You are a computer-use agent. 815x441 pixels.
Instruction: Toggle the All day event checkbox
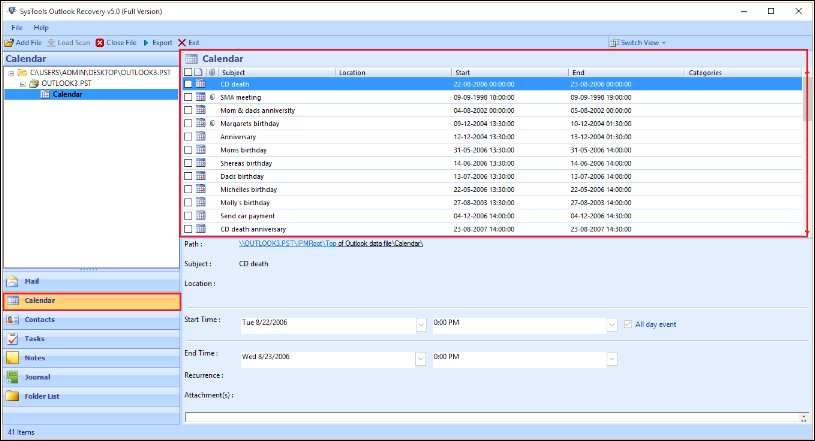point(628,324)
